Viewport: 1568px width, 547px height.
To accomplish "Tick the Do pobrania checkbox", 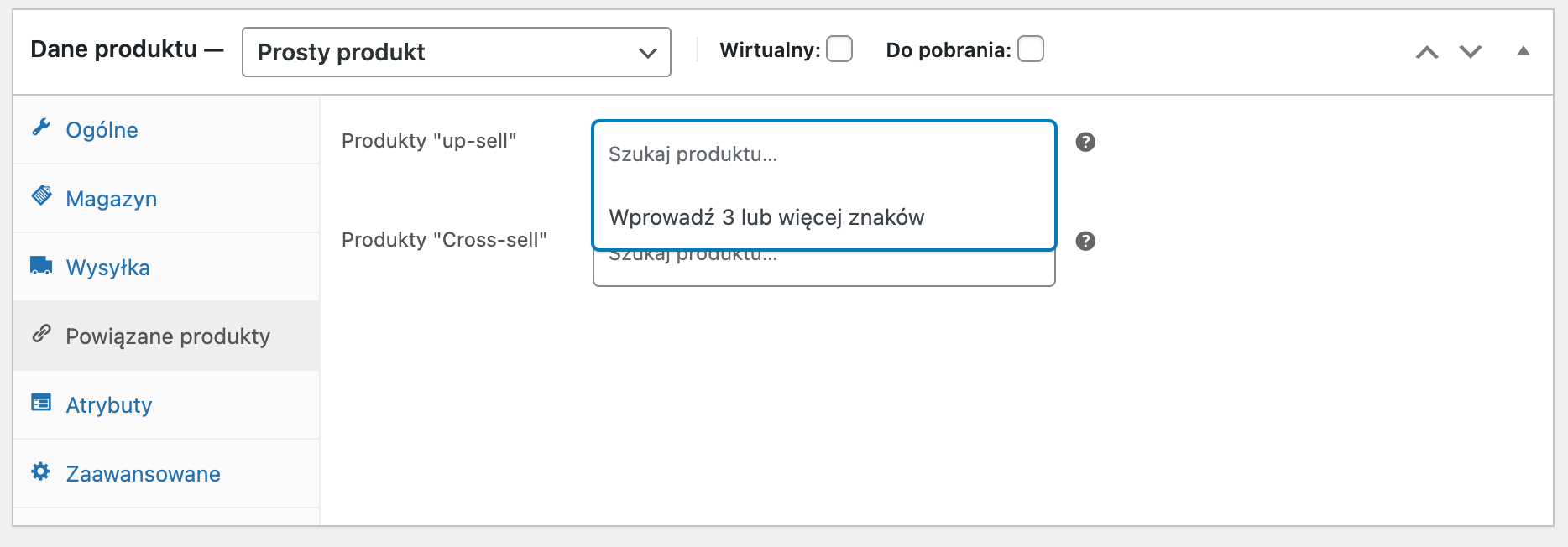I will 1031,49.
